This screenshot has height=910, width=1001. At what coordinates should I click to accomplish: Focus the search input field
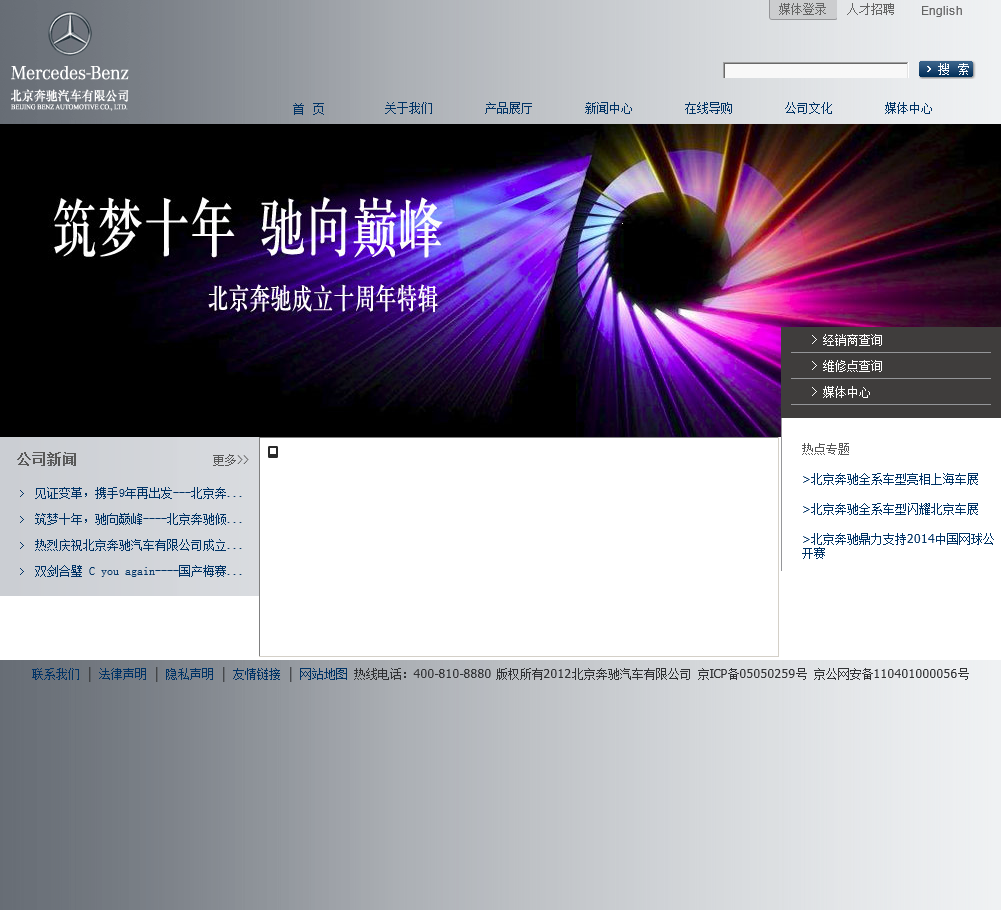tap(815, 70)
